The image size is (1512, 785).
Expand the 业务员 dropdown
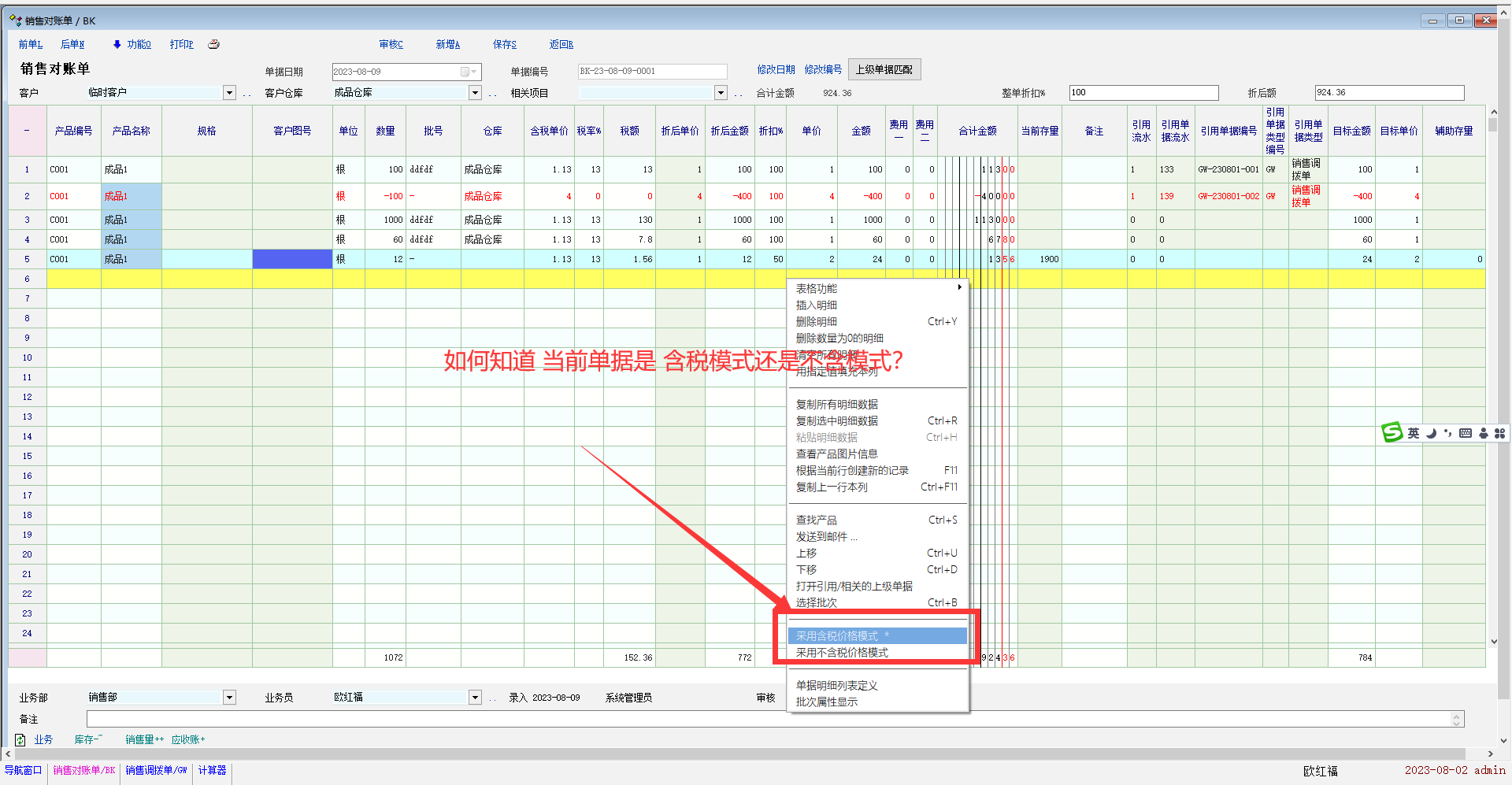[475, 698]
